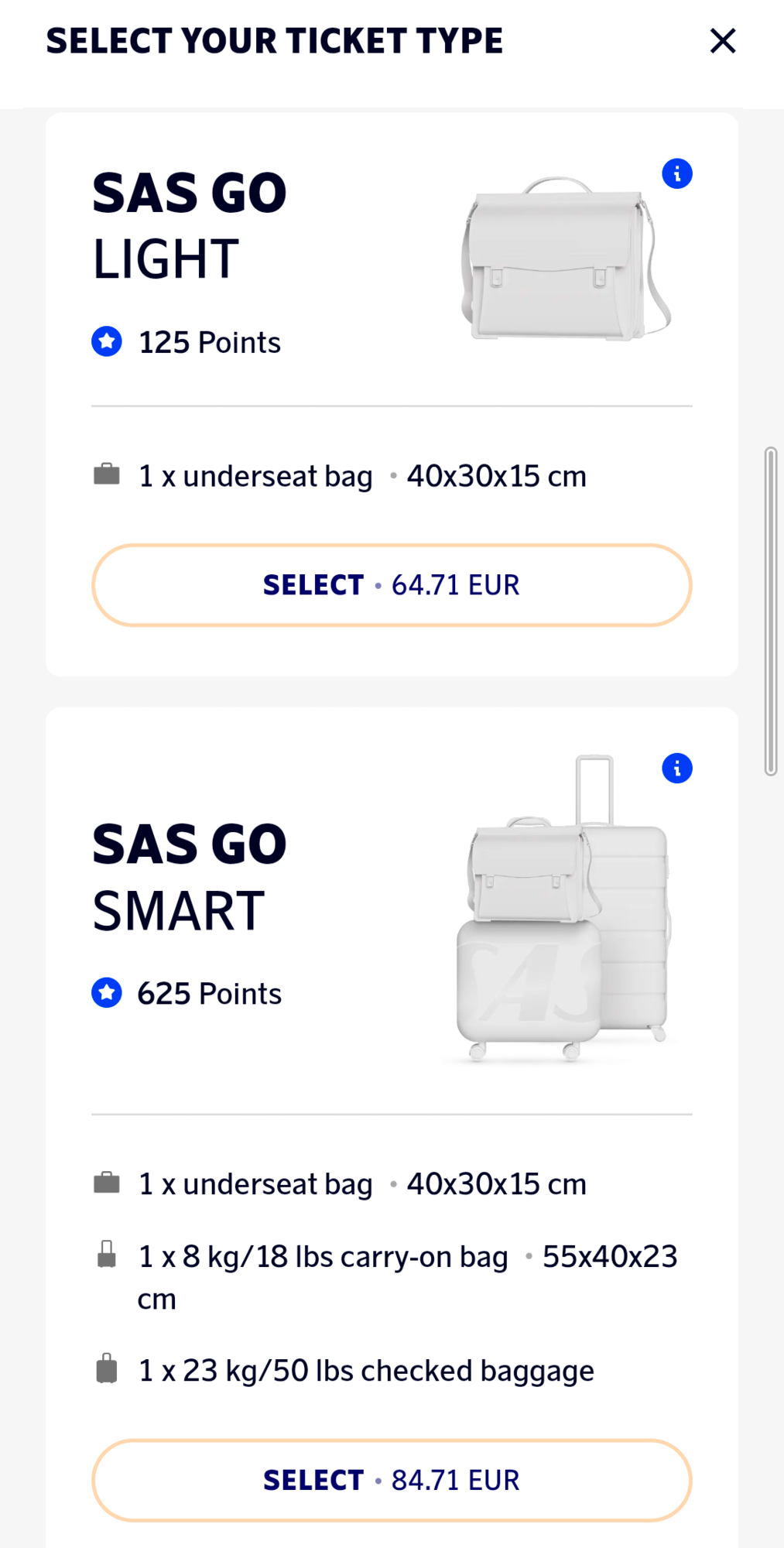
Task: Click the carry-on bag icon
Action: pyautogui.click(x=107, y=1255)
